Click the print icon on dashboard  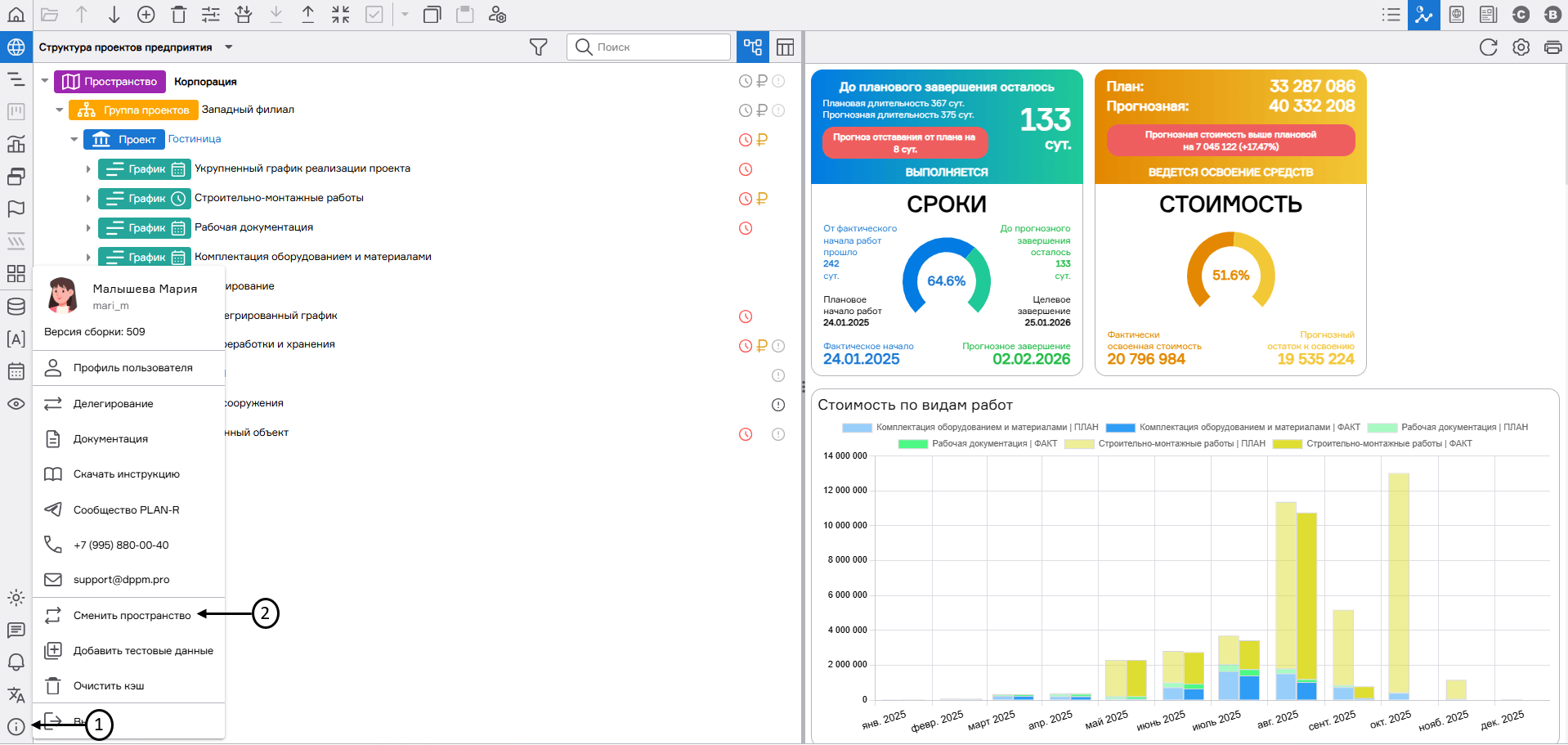[x=1552, y=47]
